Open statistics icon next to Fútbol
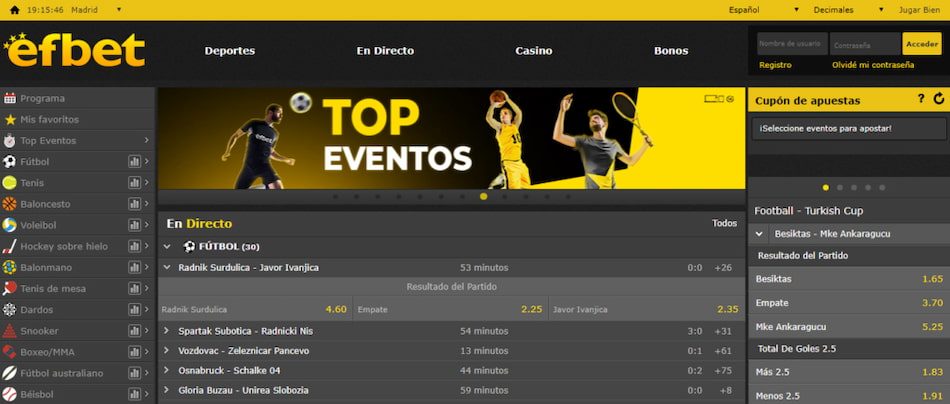This screenshot has height=404, width=950. tap(134, 162)
